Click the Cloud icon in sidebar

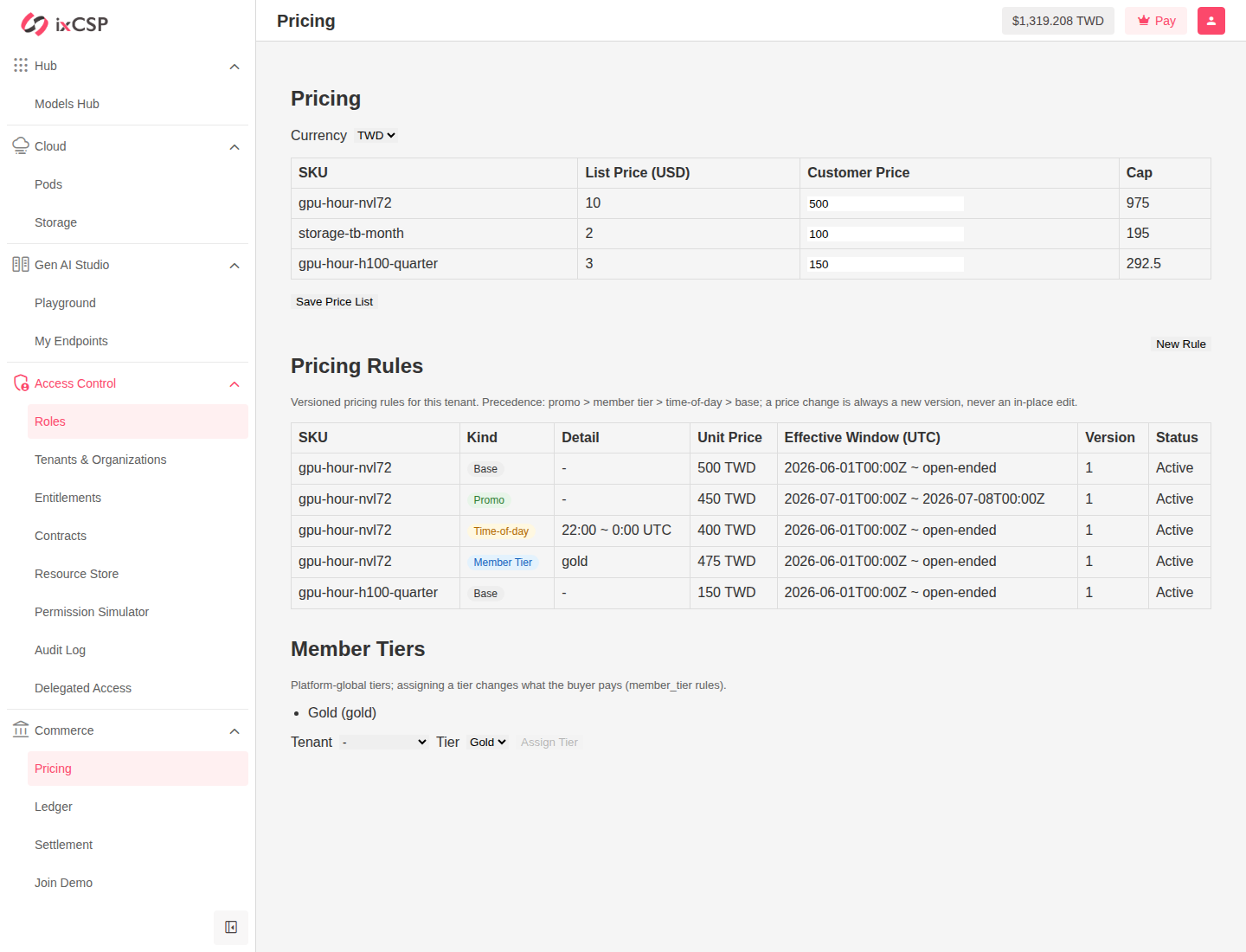coord(21,146)
